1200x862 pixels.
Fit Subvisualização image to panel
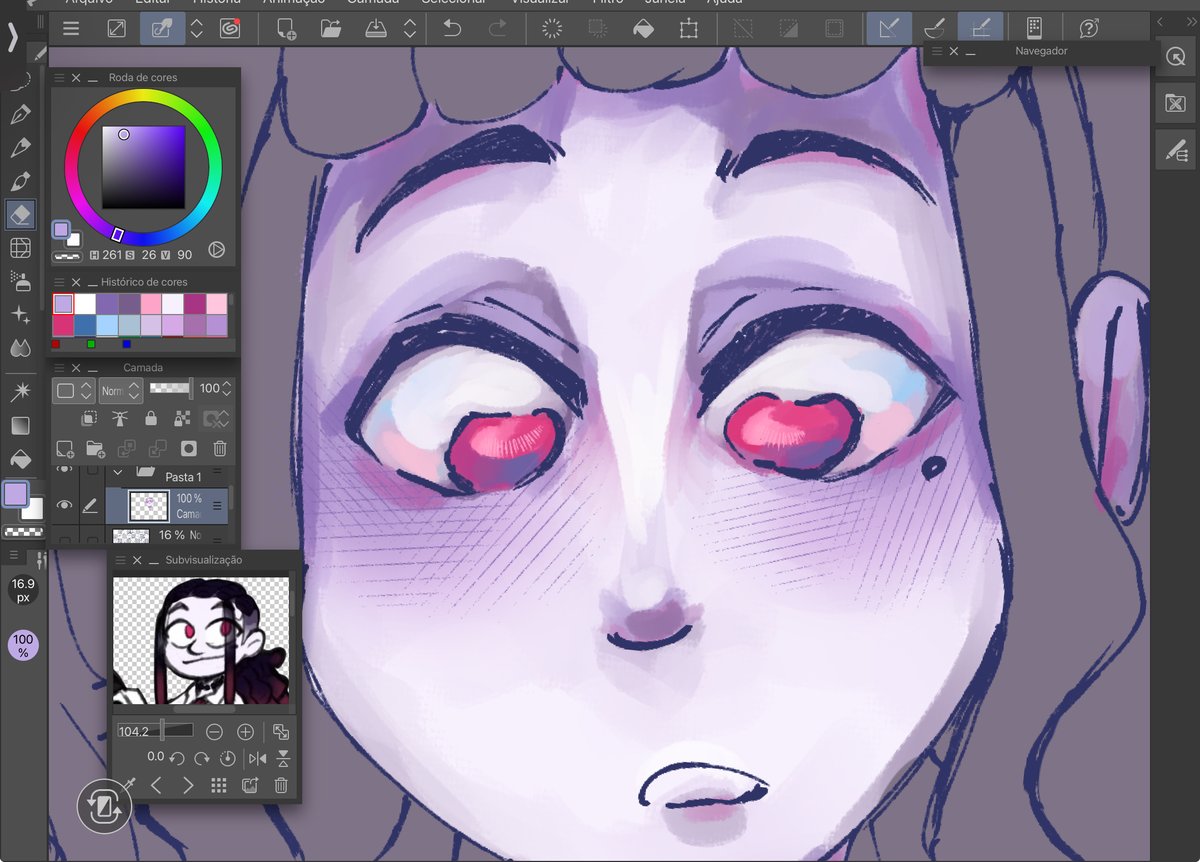pos(281,731)
